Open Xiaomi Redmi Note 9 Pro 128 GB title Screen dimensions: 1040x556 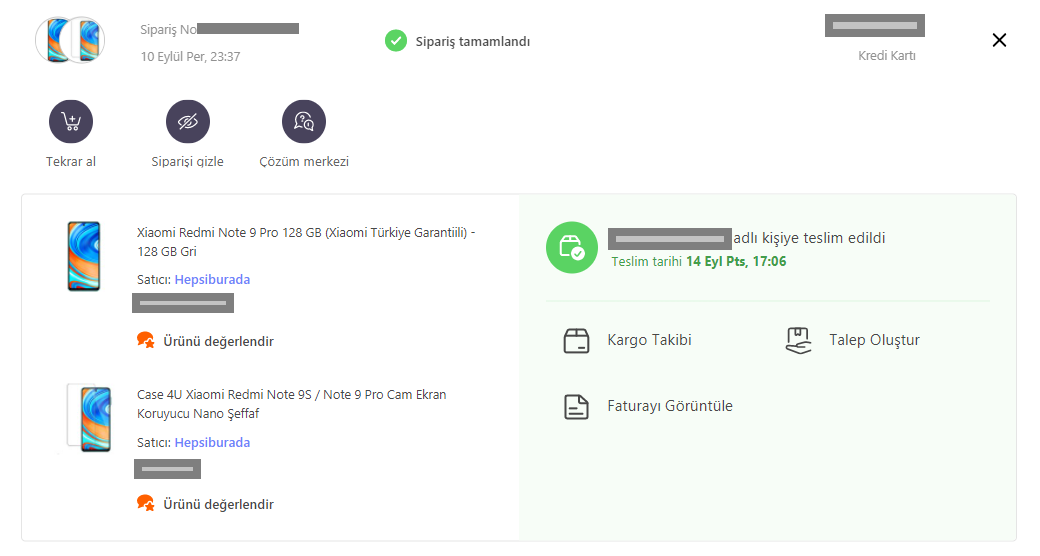(306, 242)
